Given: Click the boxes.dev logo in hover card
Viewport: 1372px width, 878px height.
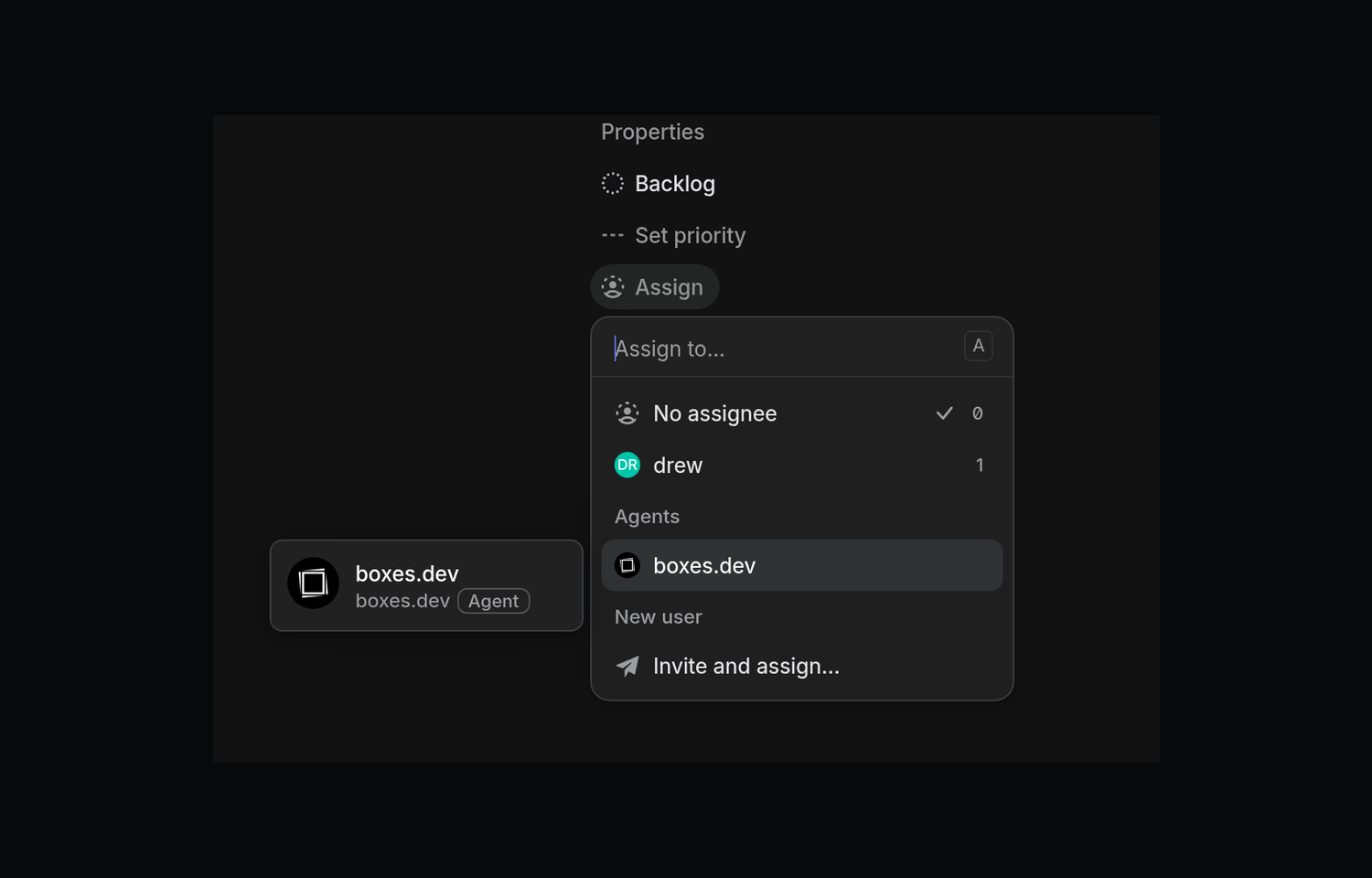Looking at the screenshot, I should coord(314,584).
